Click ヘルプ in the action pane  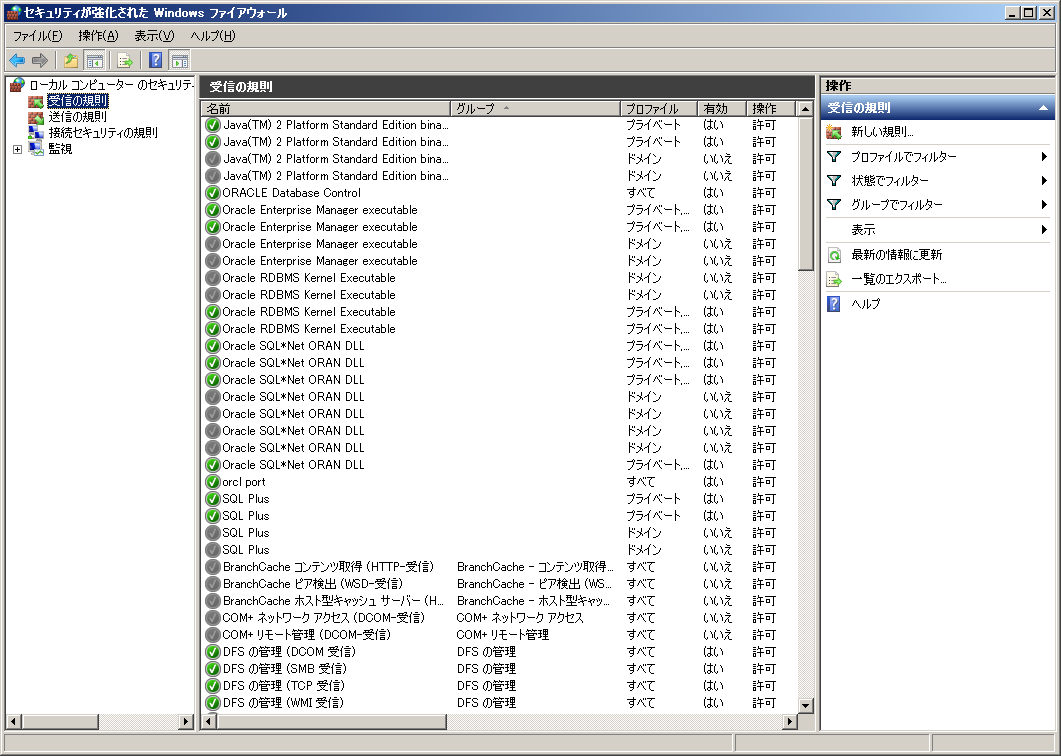click(865, 304)
